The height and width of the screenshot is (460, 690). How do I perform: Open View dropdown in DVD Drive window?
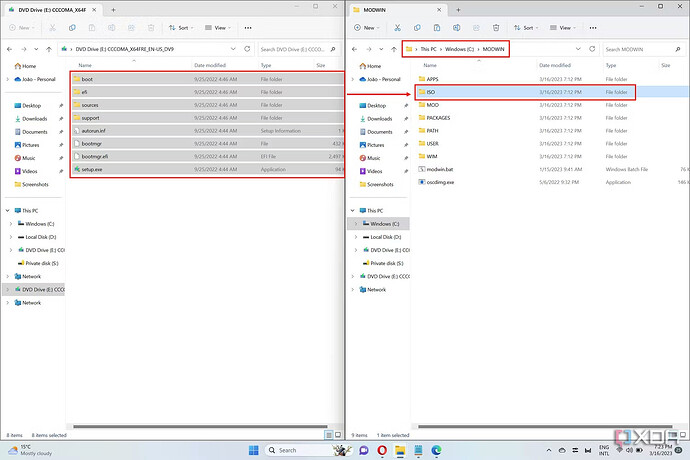click(x=218, y=28)
